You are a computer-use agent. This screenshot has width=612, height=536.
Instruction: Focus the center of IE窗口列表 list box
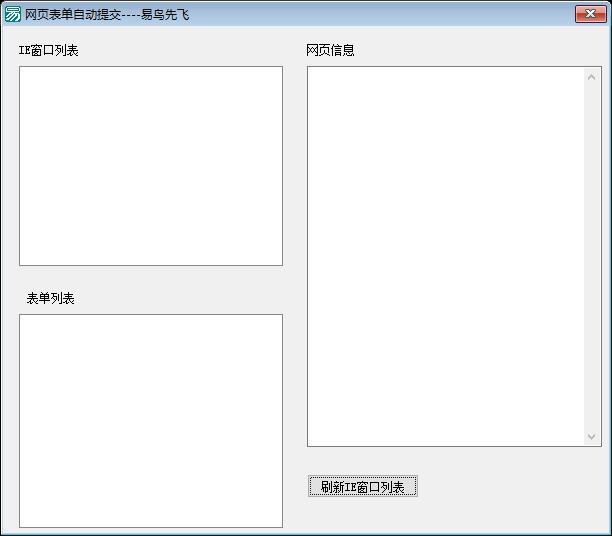[x=151, y=166]
